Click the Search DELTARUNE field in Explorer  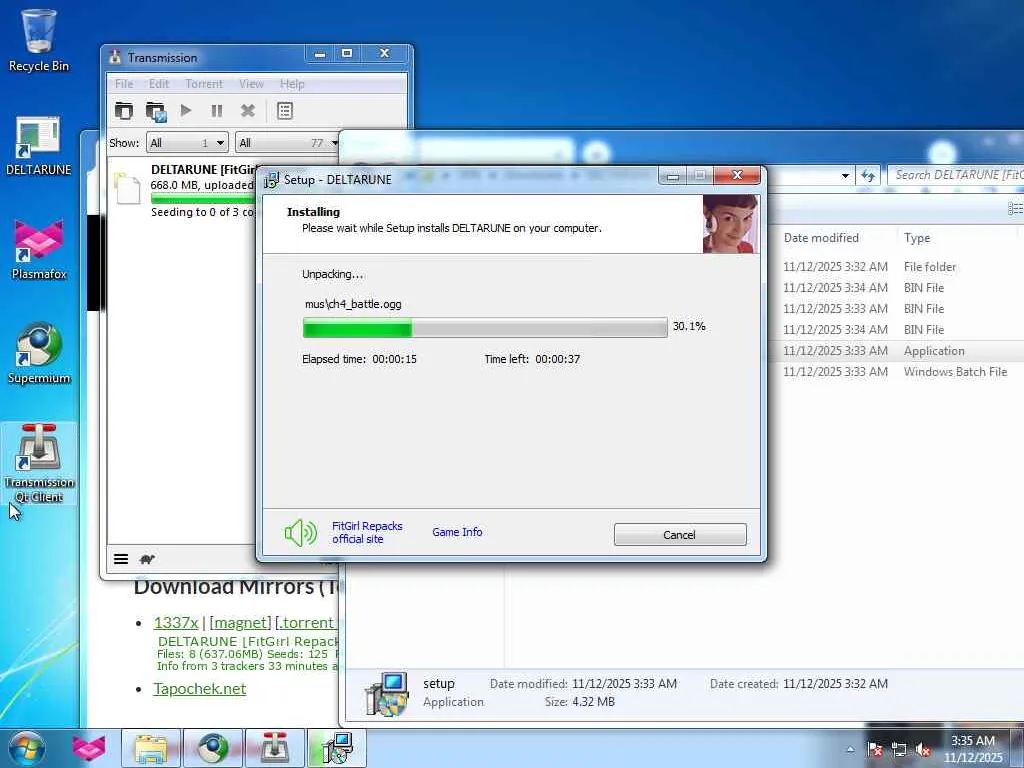point(957,175)
